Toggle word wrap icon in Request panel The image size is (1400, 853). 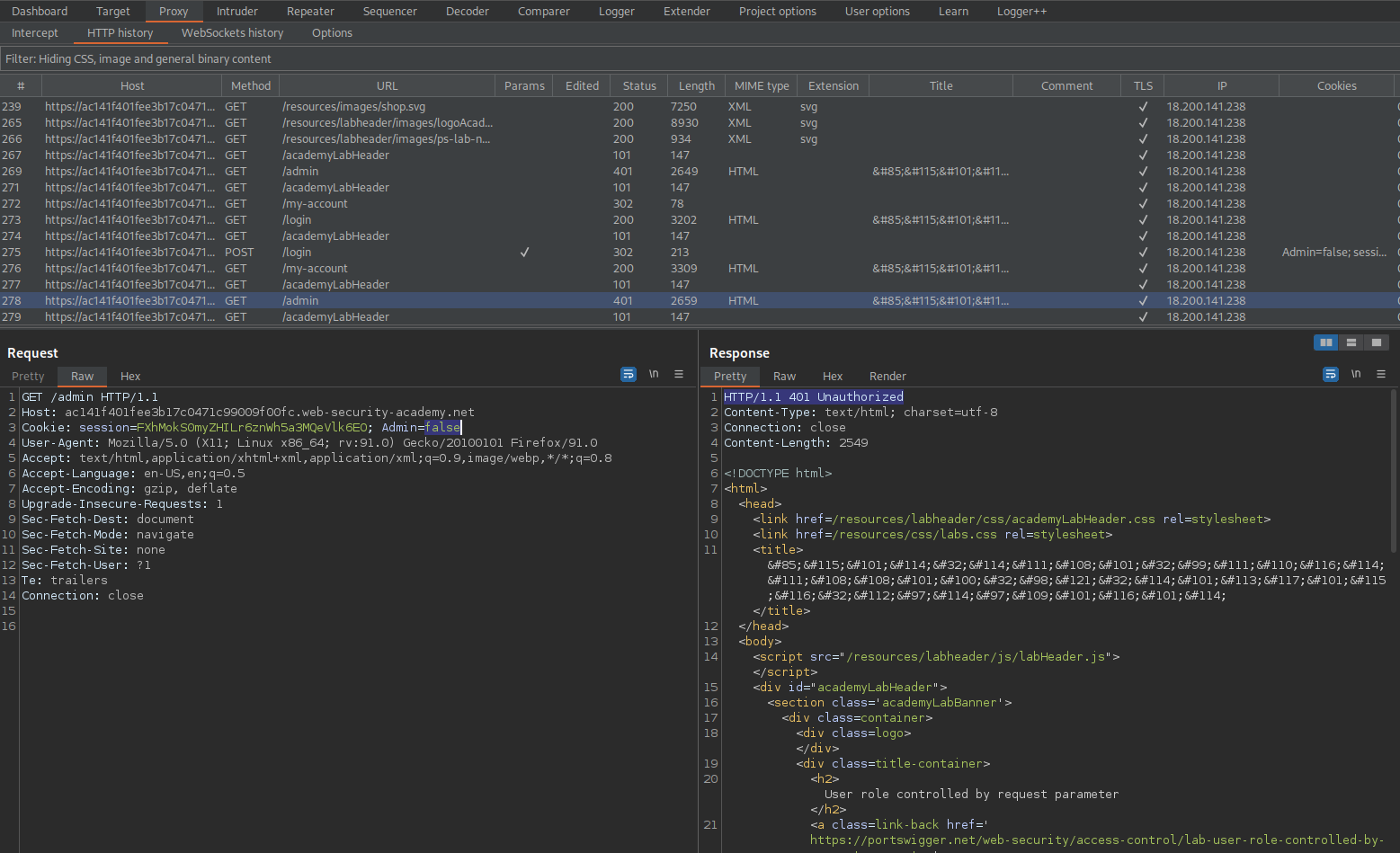(629, 374)
